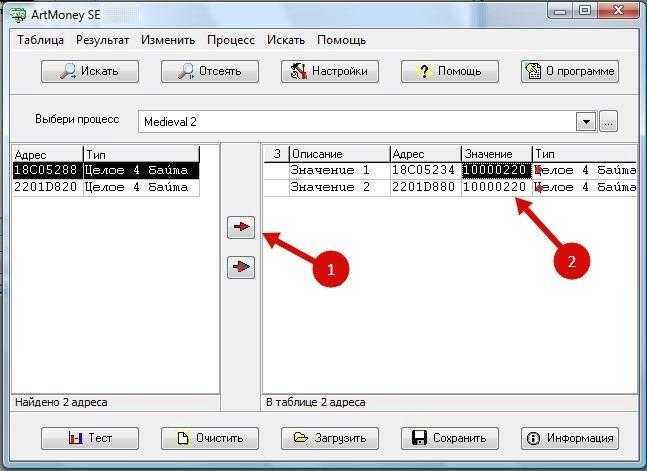Toggle freeze cell for Значение 2 row

click(x=276, y=187)
